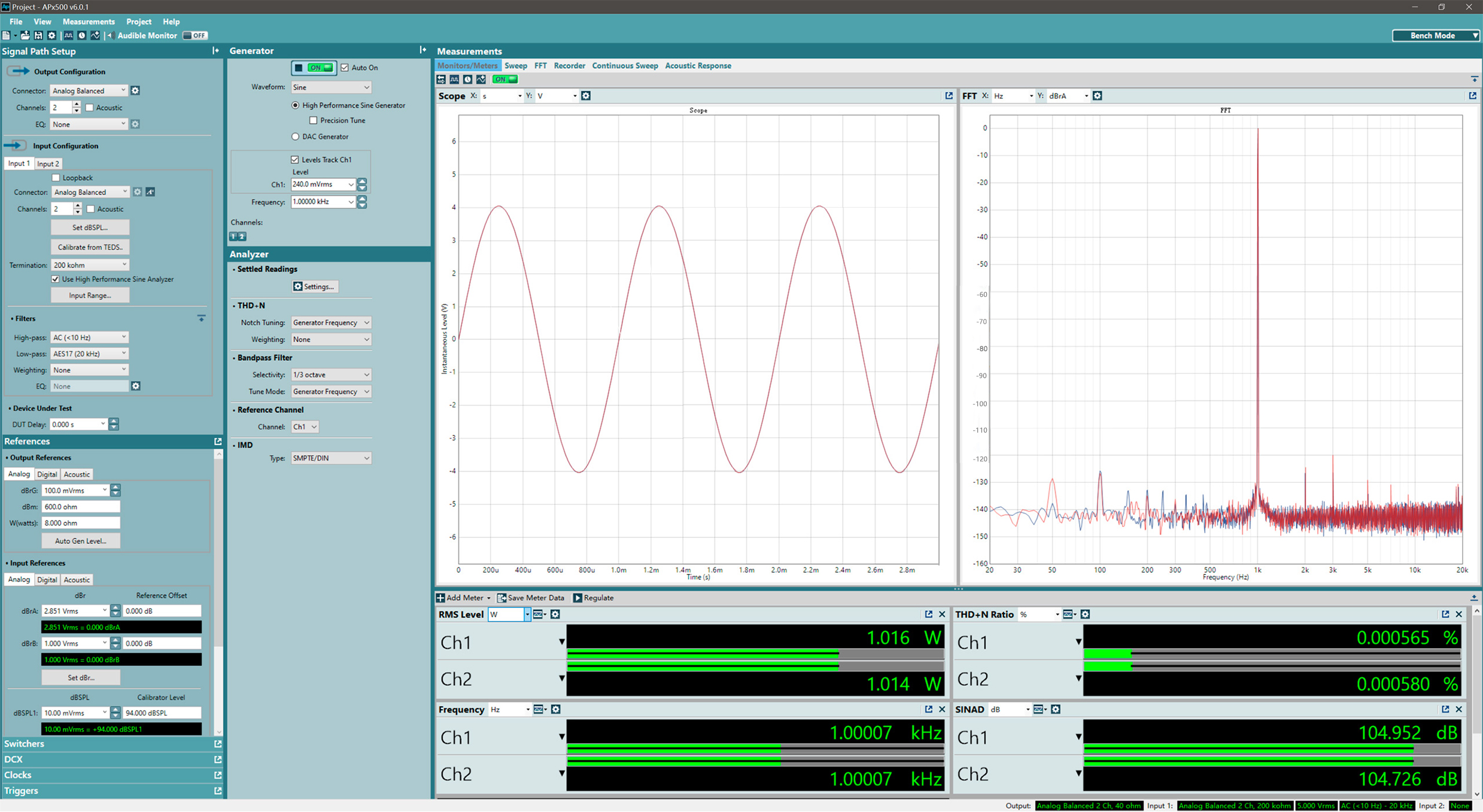Toggle Audible Monitor OFF switch
Viewport: 1483px width, 812px height.
[x=195, y=35]
